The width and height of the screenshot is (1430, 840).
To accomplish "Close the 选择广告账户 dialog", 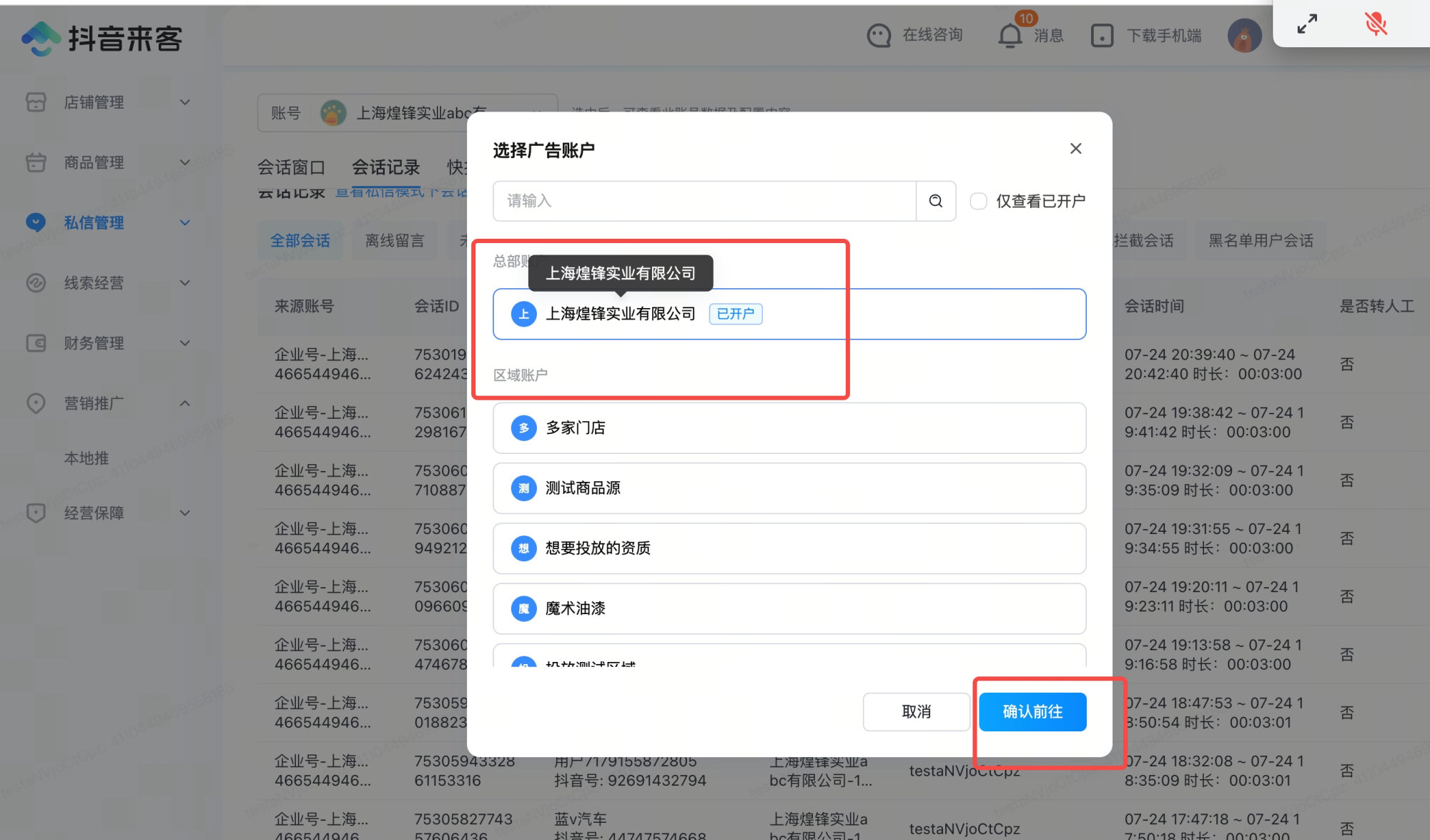I will click(1075, 149).
